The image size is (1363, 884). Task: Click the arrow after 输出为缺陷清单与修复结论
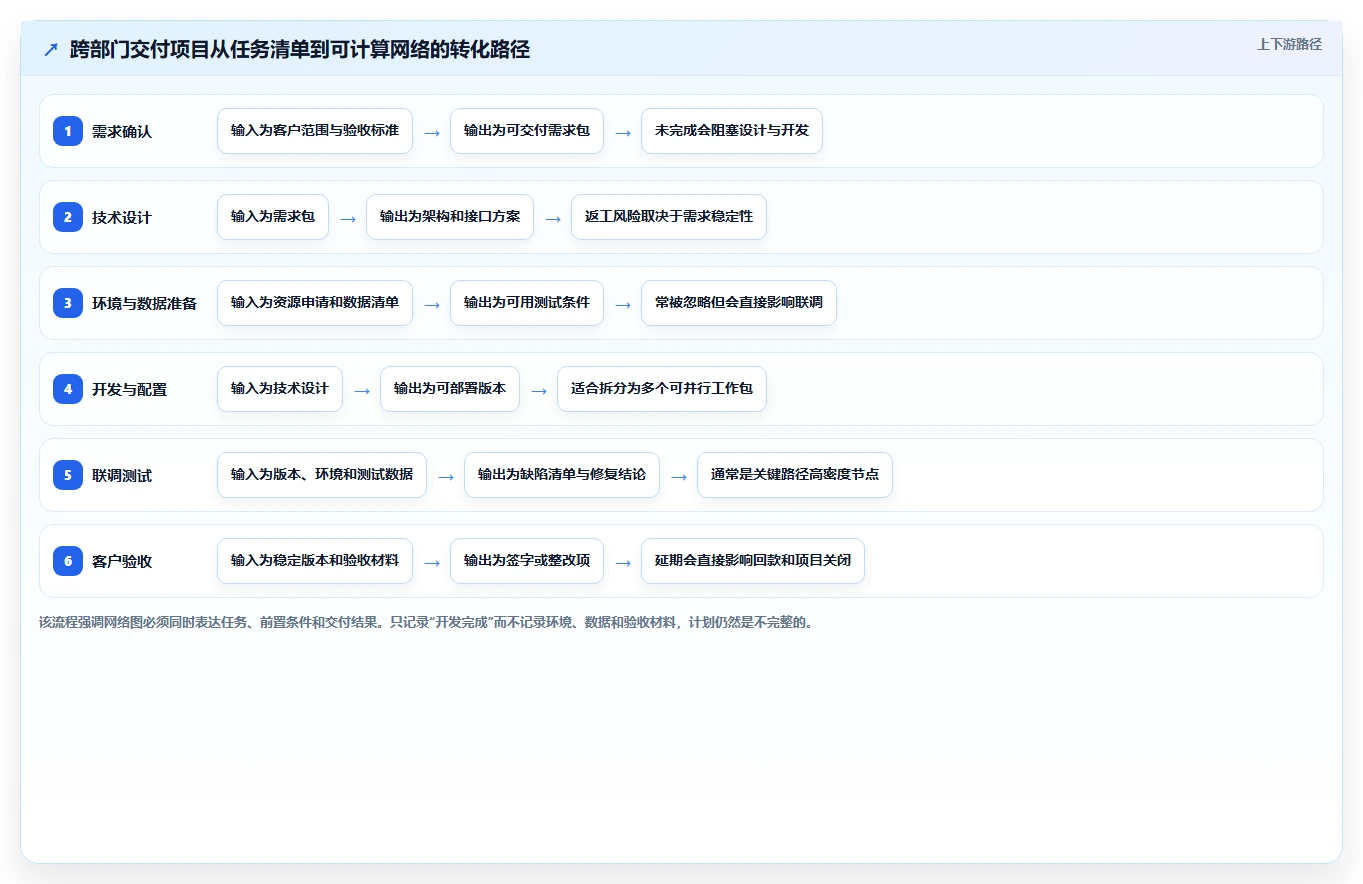coord(679,476)
